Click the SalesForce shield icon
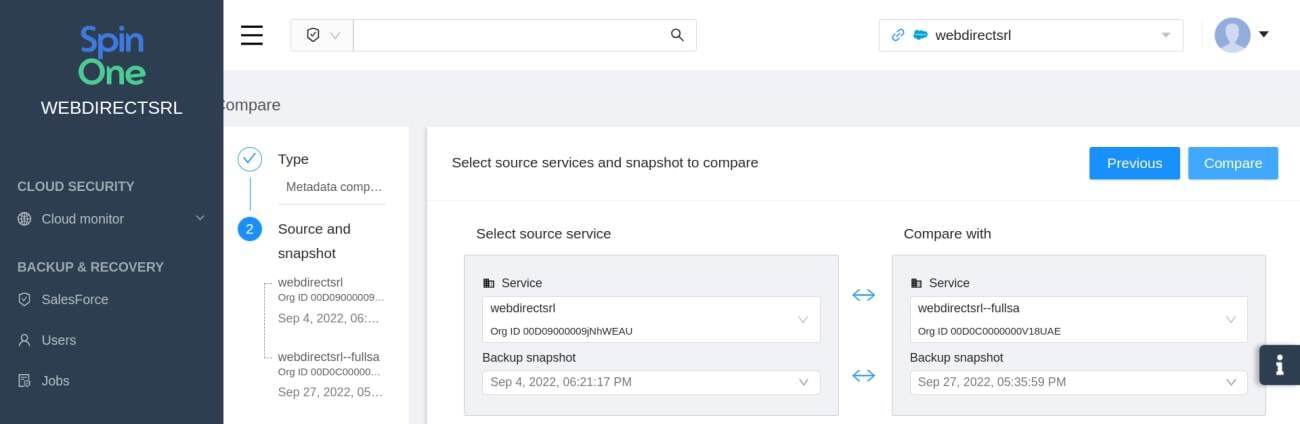This screenshot has height=424, width=1300. tap(25, 299)
